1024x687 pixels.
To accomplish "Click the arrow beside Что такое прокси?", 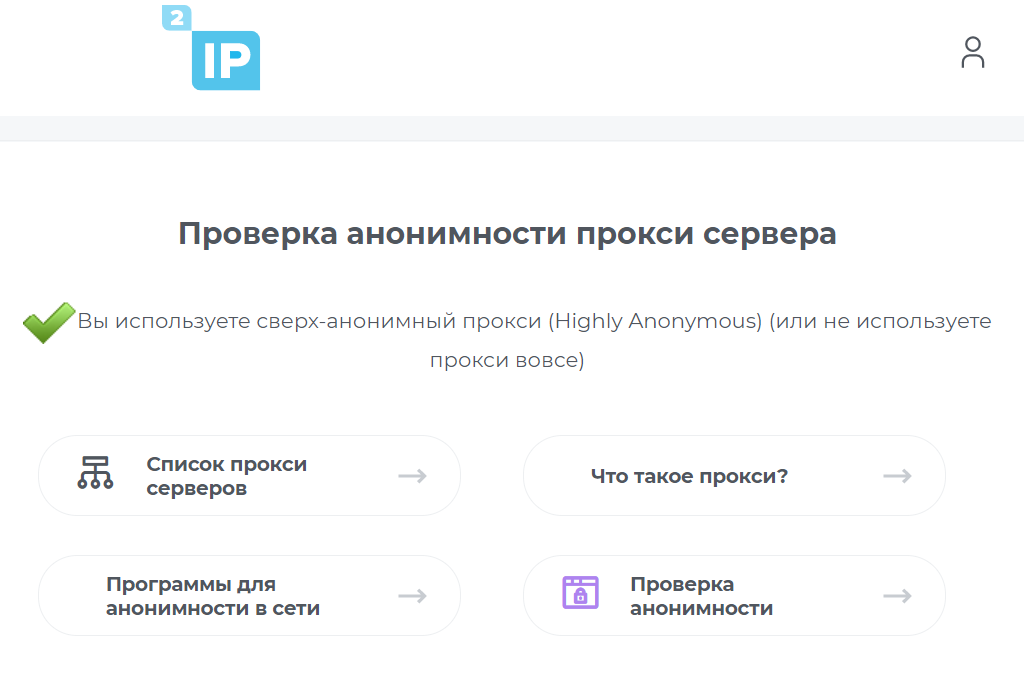I will point(897,476).
